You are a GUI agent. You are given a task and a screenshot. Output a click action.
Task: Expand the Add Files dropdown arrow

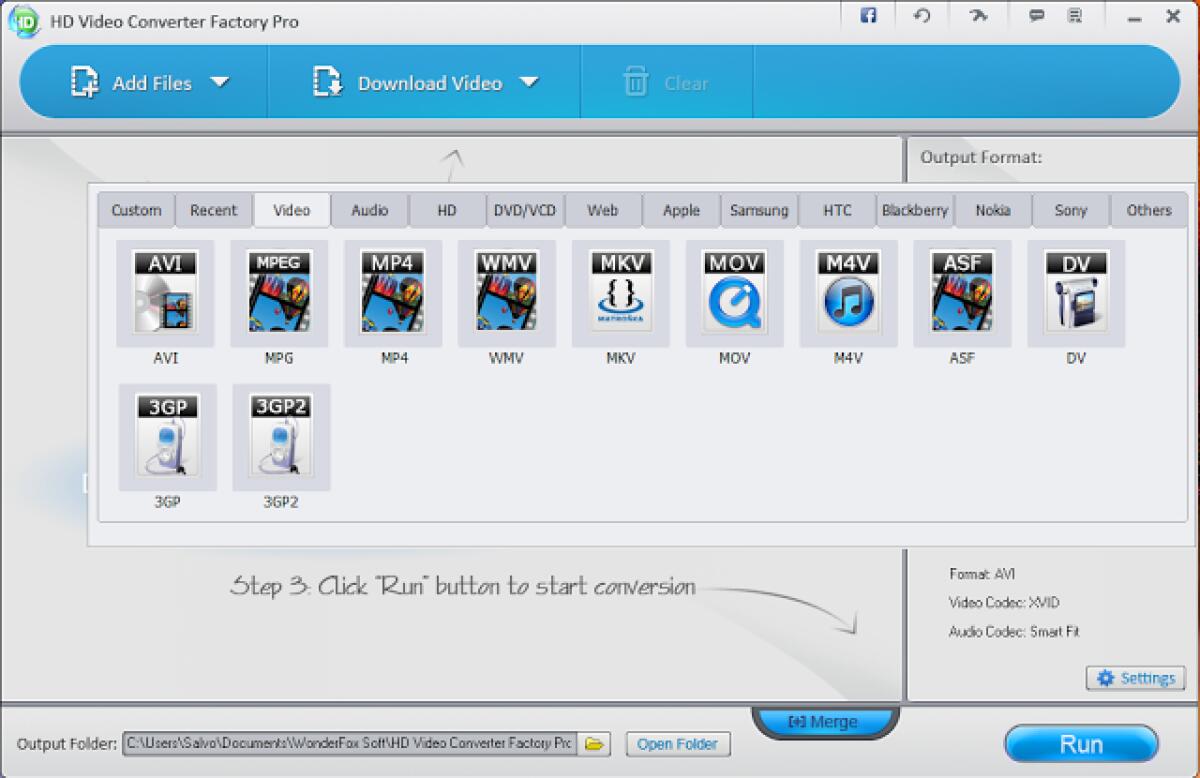point(222,84)
